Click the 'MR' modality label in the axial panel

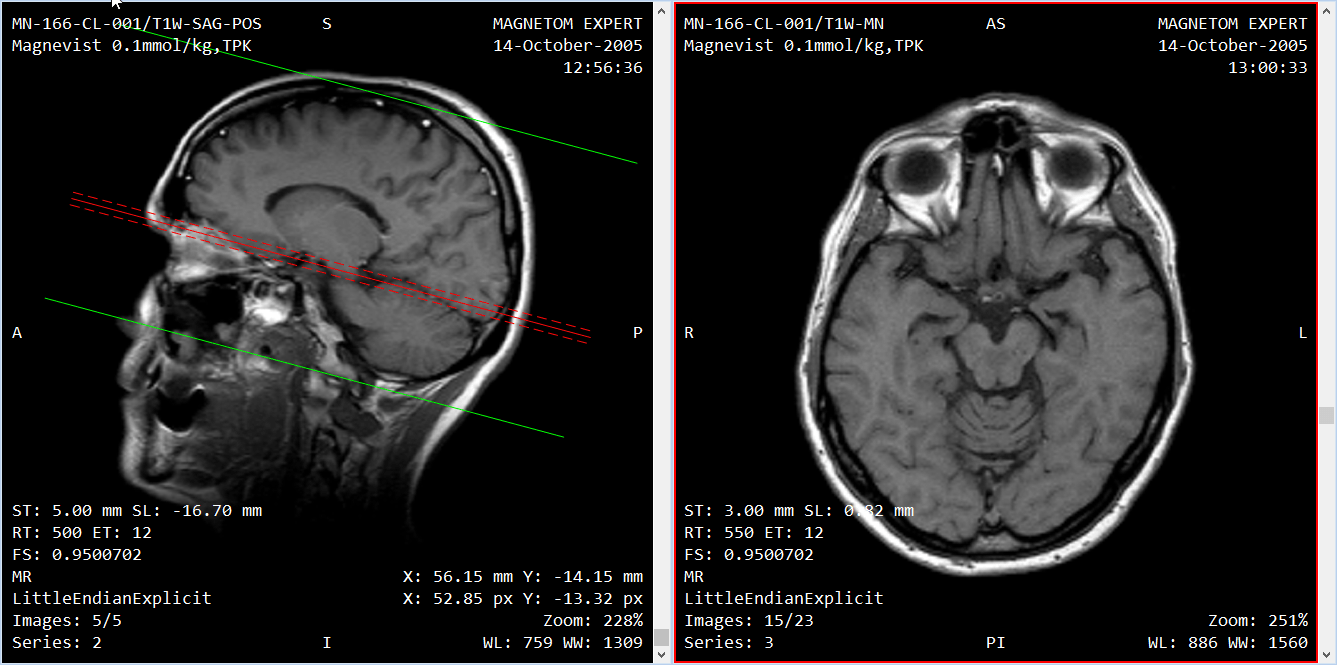point(694,577)
